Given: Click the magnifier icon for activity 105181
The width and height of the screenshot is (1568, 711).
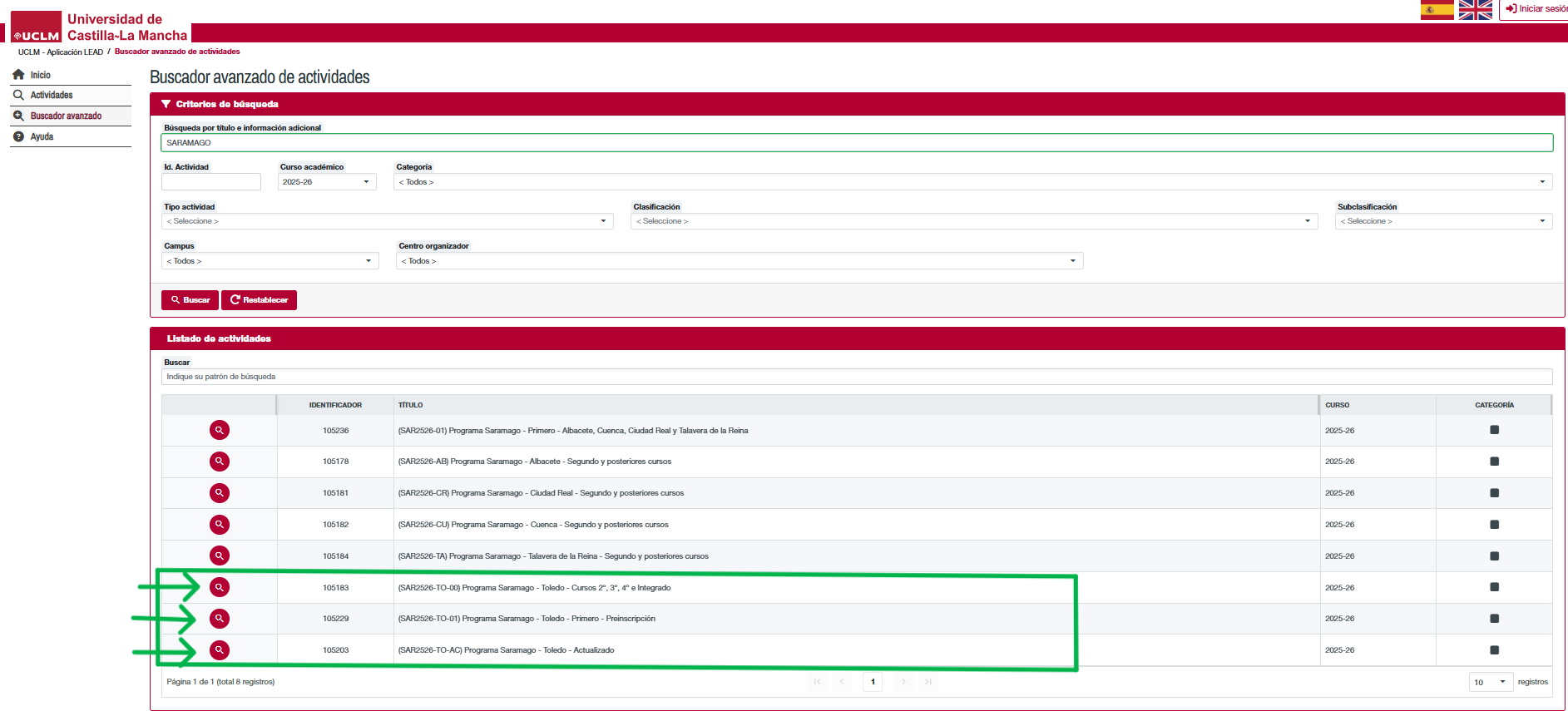Looking at the screenshot, I should (219, 493).
